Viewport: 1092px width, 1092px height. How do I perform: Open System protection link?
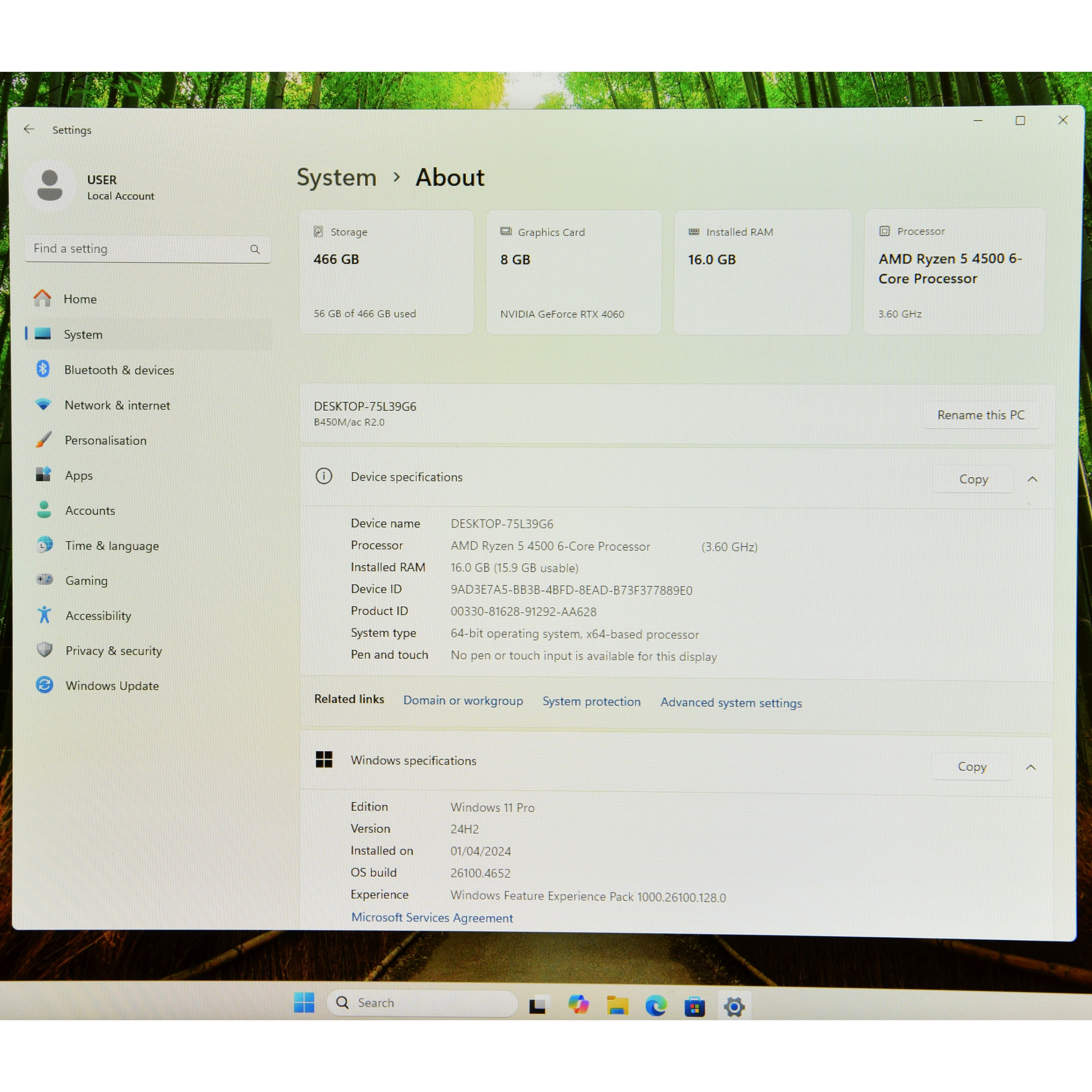coord(591,701)
